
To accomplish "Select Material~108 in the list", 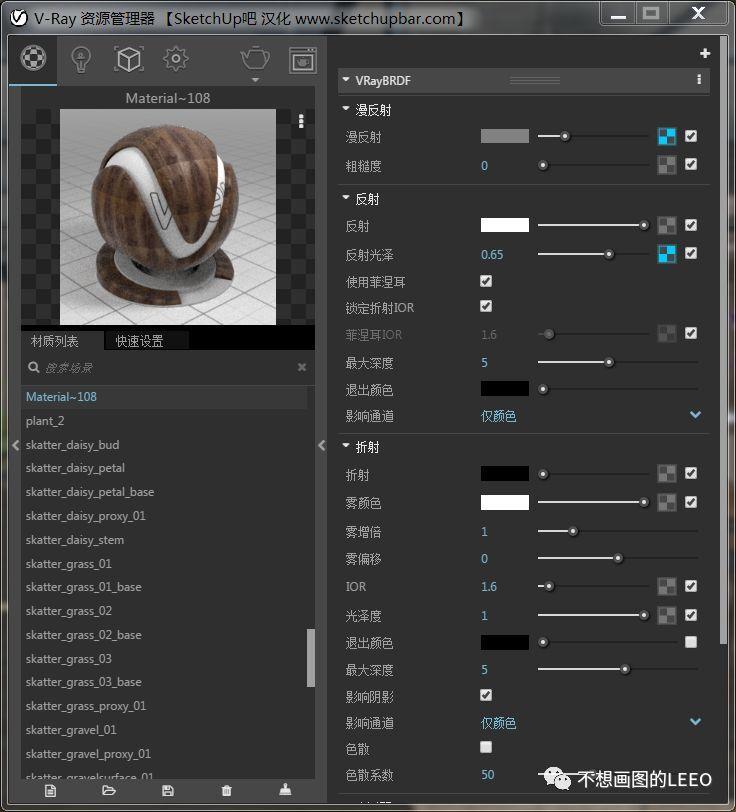I will point(165,397).
